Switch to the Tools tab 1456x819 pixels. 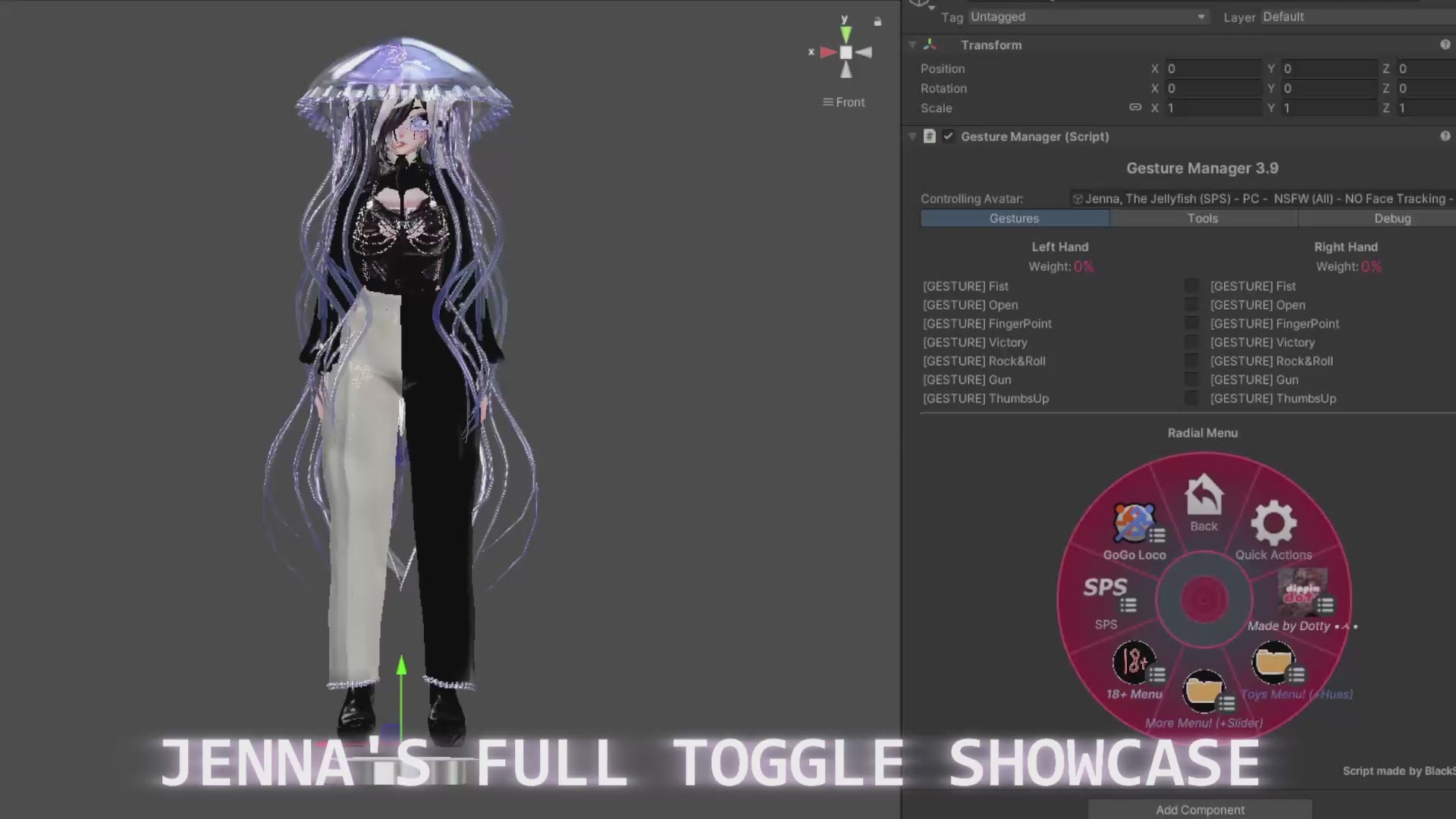(x=1203, y=218)
